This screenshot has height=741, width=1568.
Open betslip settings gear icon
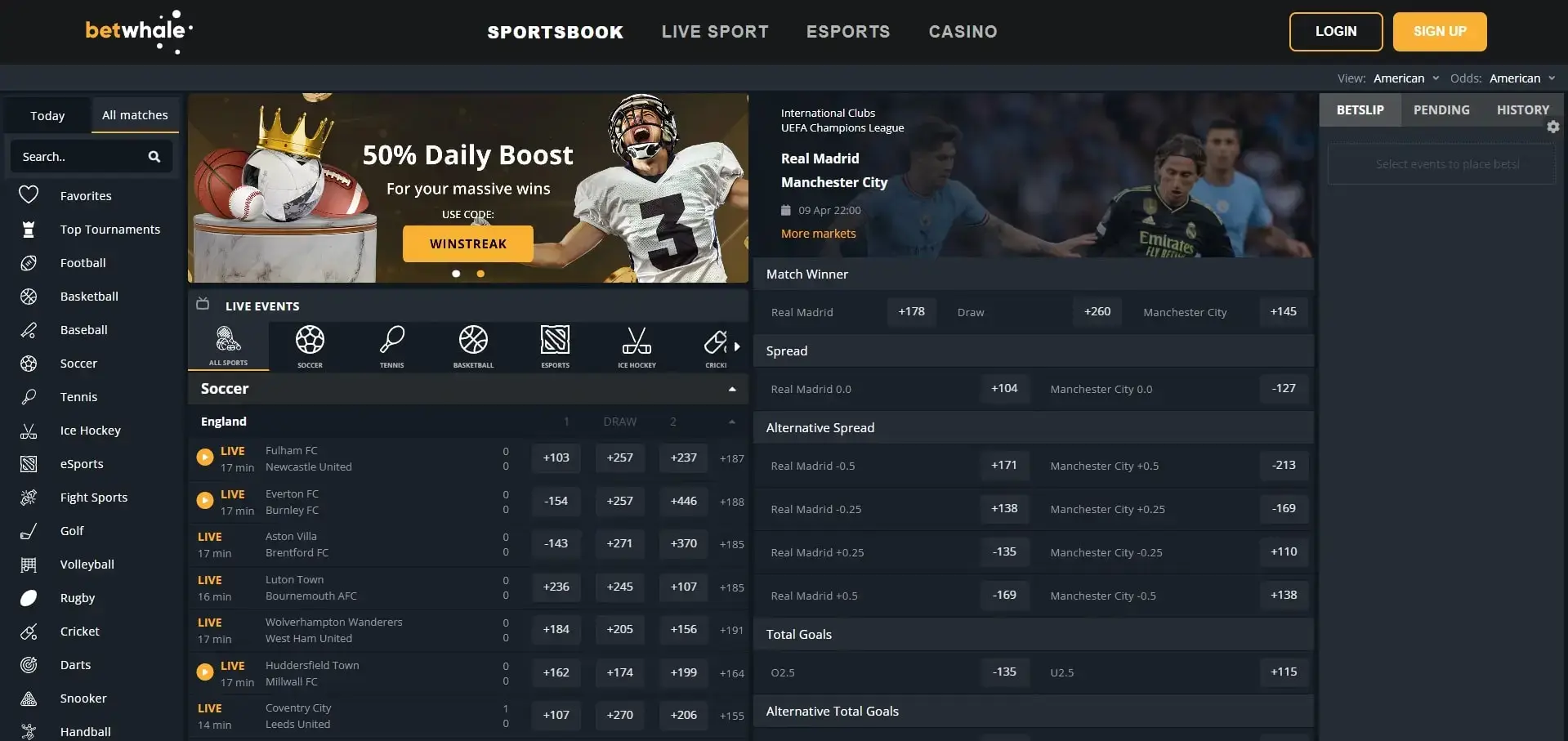coord(1552,127)
